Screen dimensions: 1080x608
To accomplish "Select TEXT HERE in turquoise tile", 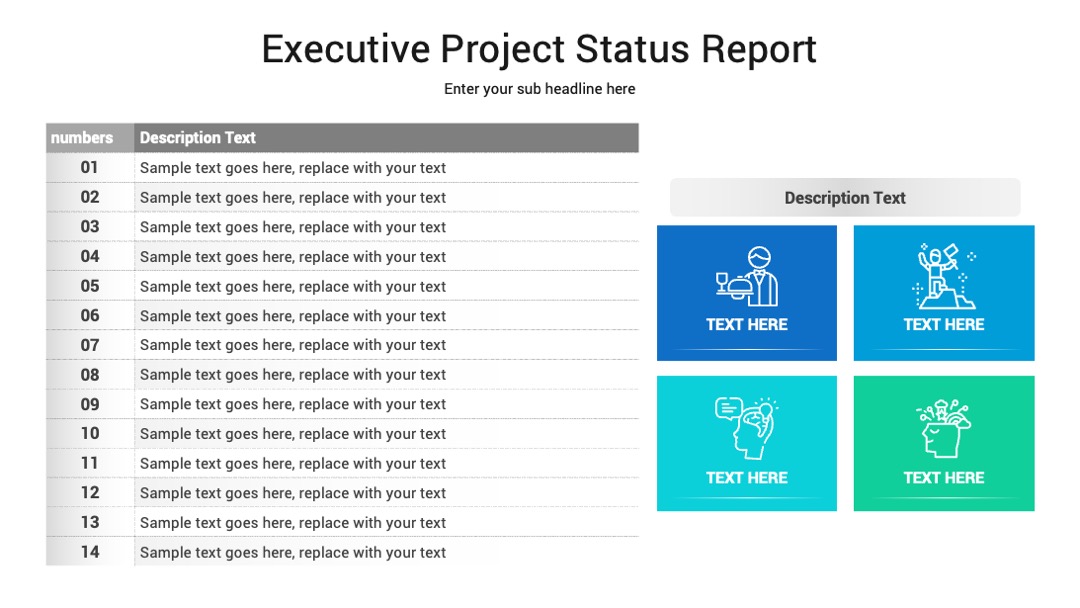I will tap(747, 477).
